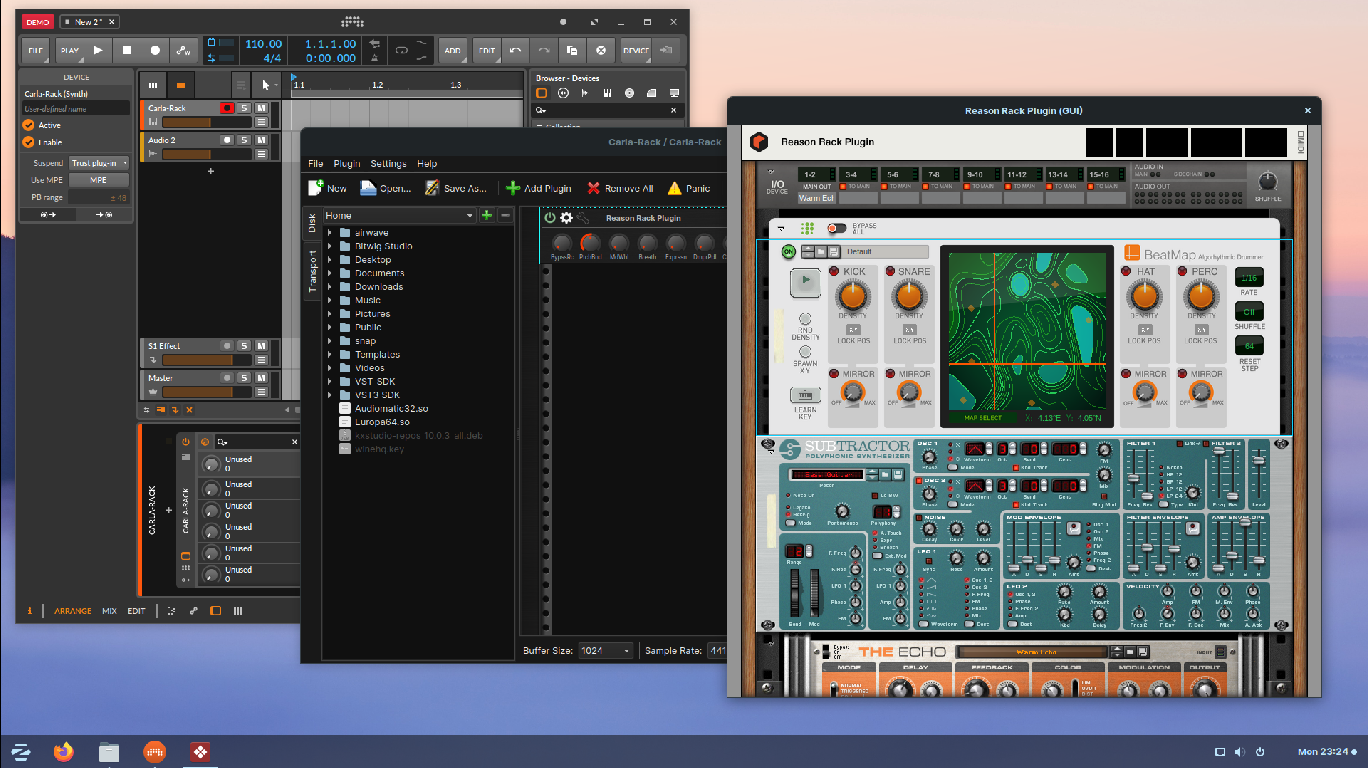Switch to EDIT view in Bitwig
The width and height of the screenshot is (1368, 768).
136,611
